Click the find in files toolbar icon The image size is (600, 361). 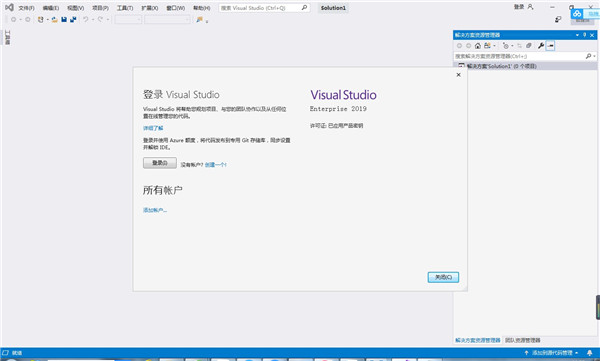pyautogui.click(x=199, y=20)
